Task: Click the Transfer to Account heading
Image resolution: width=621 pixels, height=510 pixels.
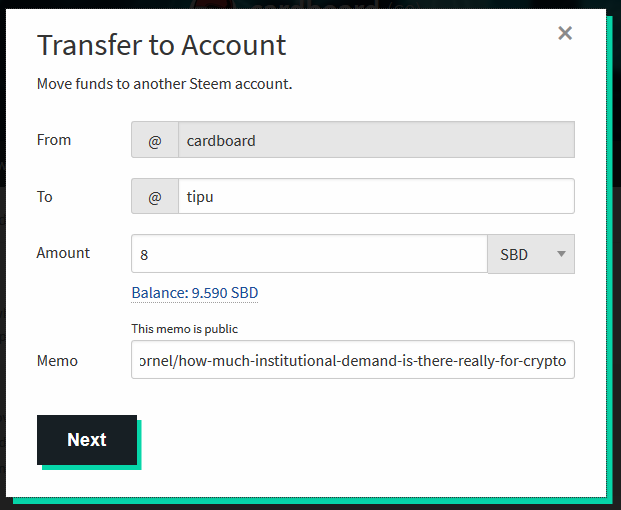Action: pos(162,45)
